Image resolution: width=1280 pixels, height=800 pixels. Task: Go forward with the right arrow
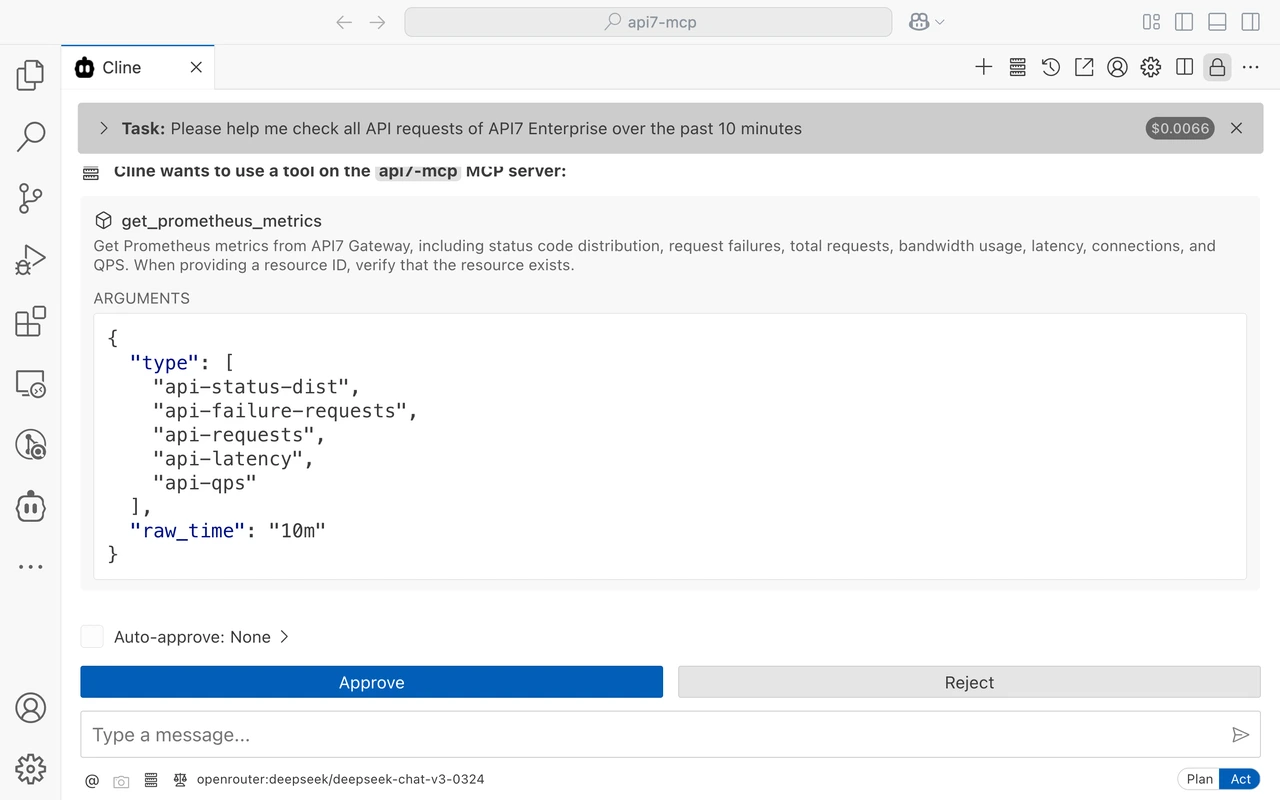point(377,22)
